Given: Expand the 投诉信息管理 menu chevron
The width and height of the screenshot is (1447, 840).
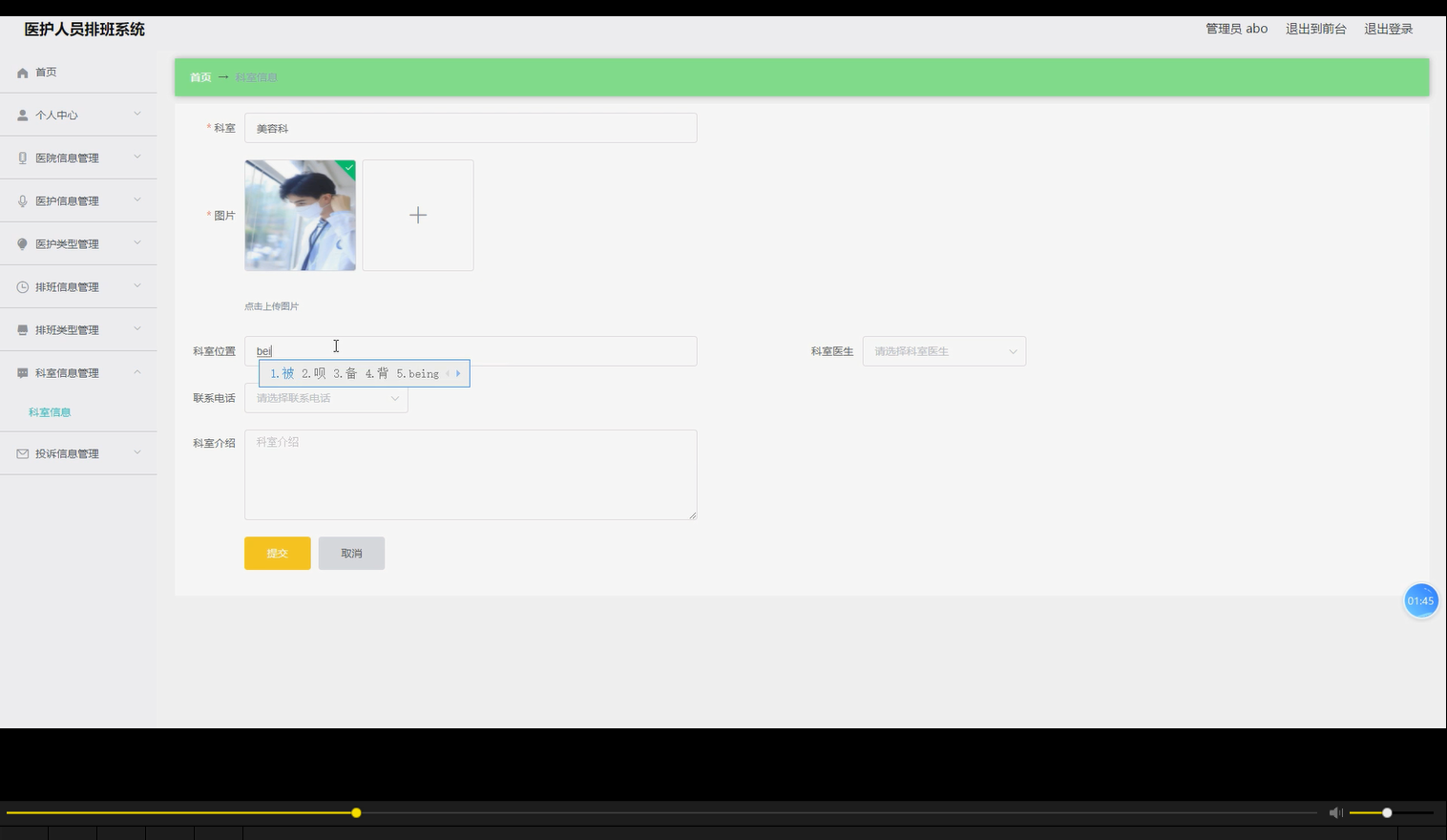Looking at the screenshot, I should pos(137,452).
